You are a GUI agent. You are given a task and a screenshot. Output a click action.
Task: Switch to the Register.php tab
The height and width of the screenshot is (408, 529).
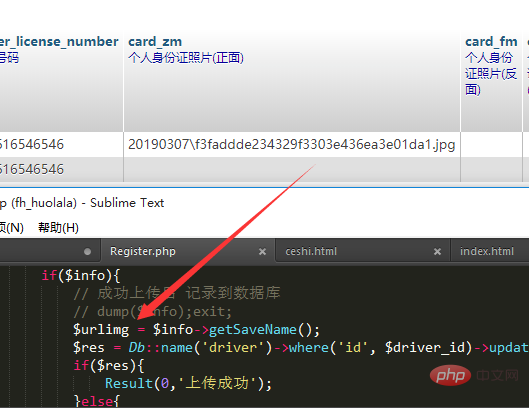pos(143,251)
